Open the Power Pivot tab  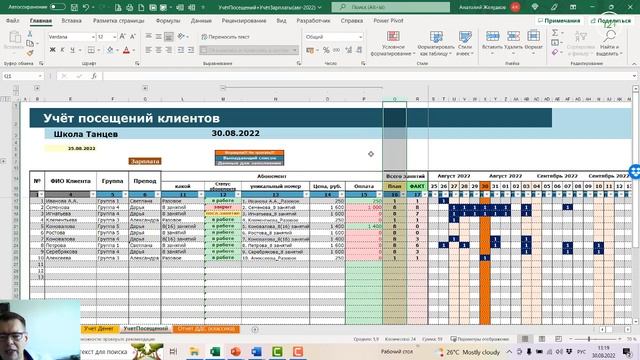tap(388, 20)
